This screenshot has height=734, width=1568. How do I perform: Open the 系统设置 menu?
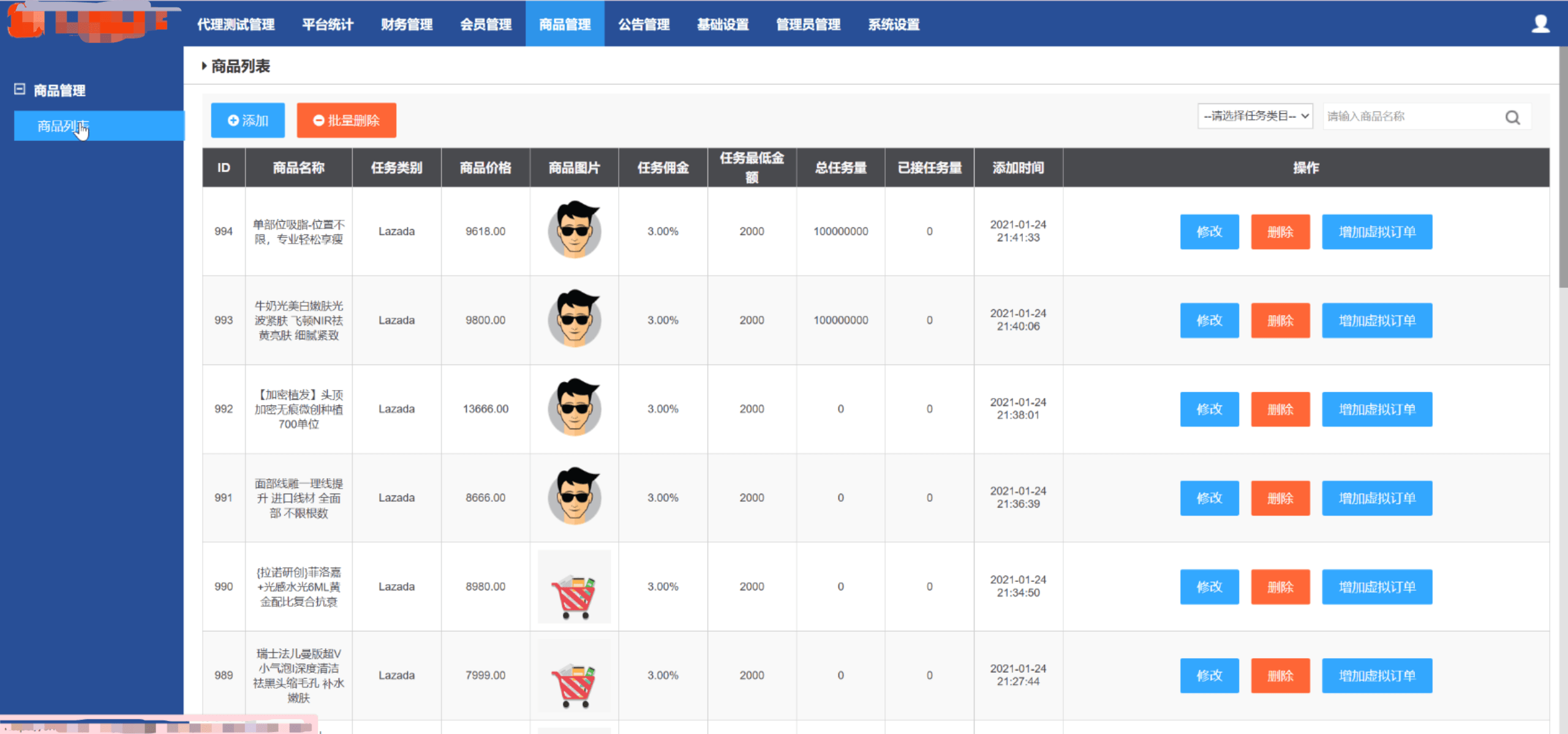(893, 24)
